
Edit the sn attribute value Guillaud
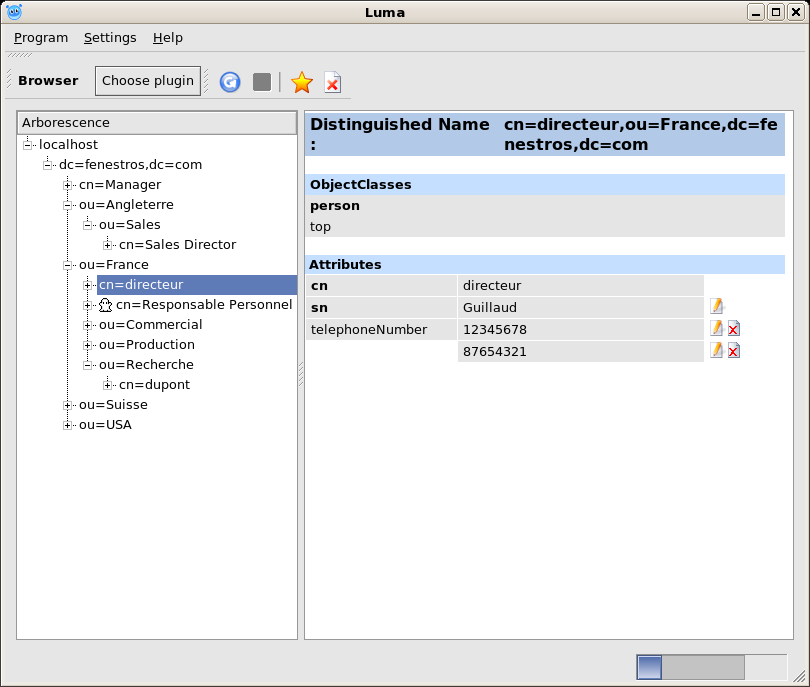[x=716, y=306]
